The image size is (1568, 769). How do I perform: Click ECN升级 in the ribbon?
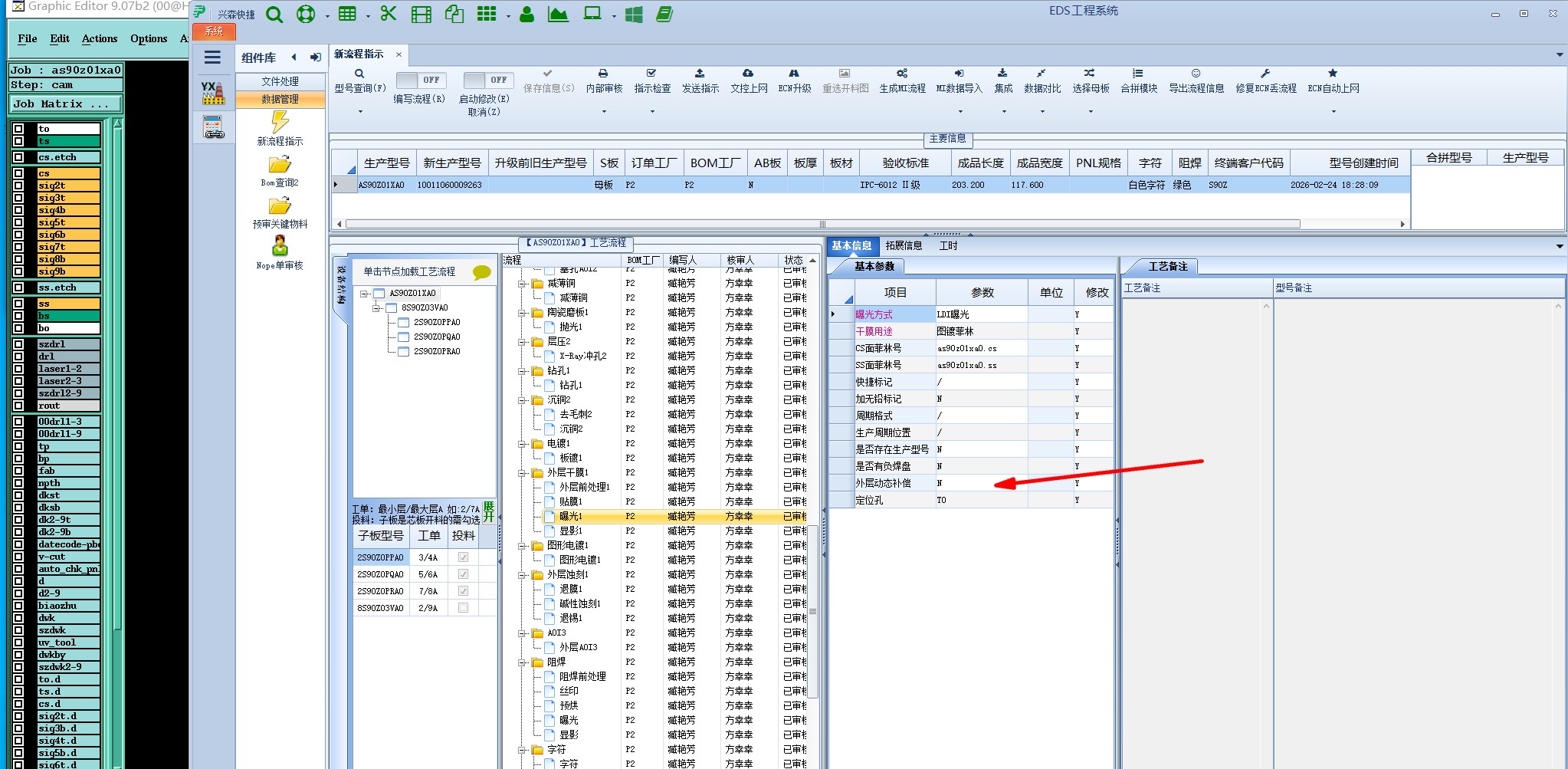[x=795, y=81]
